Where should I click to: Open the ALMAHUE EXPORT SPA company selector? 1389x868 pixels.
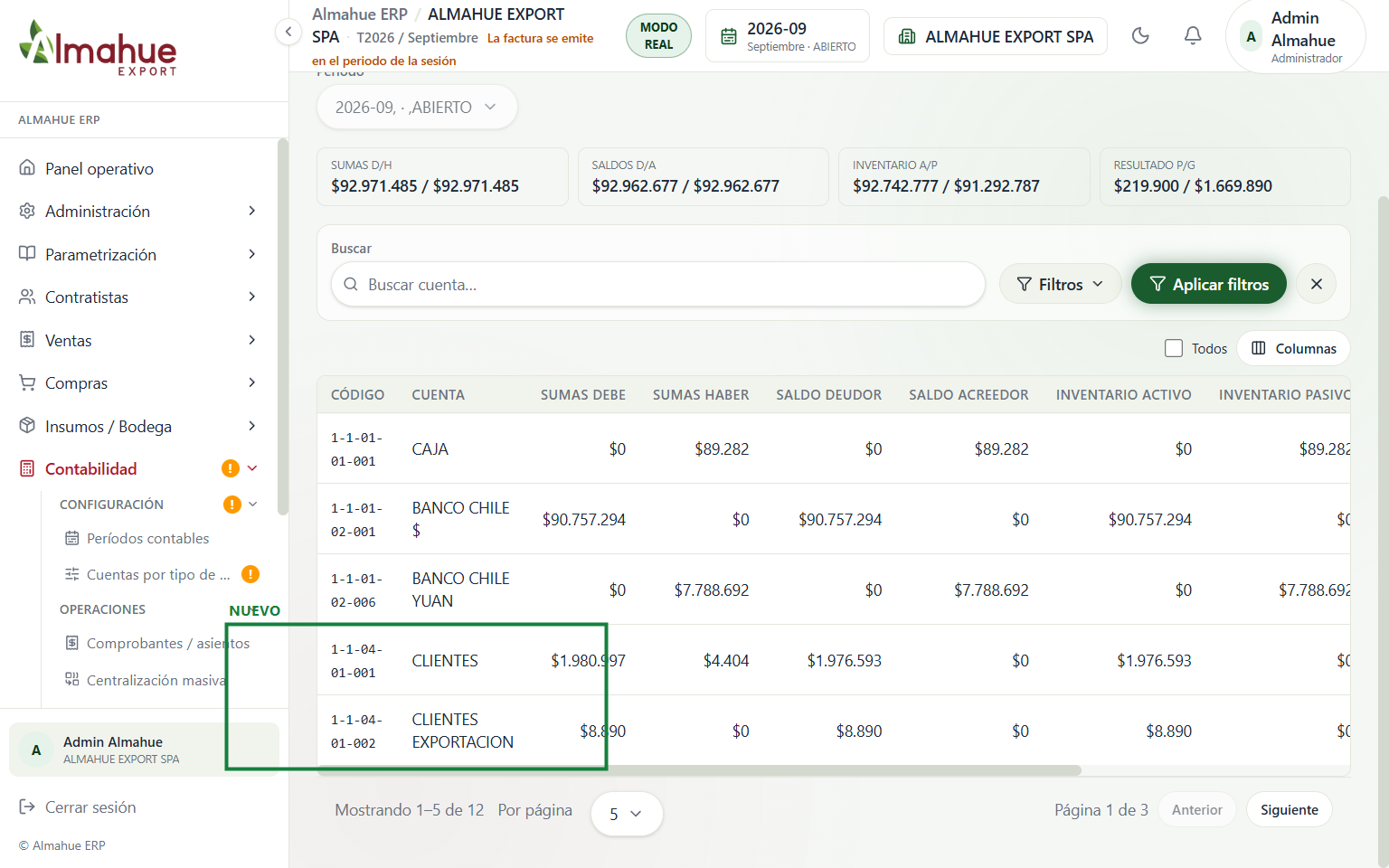tap(996, 36)
